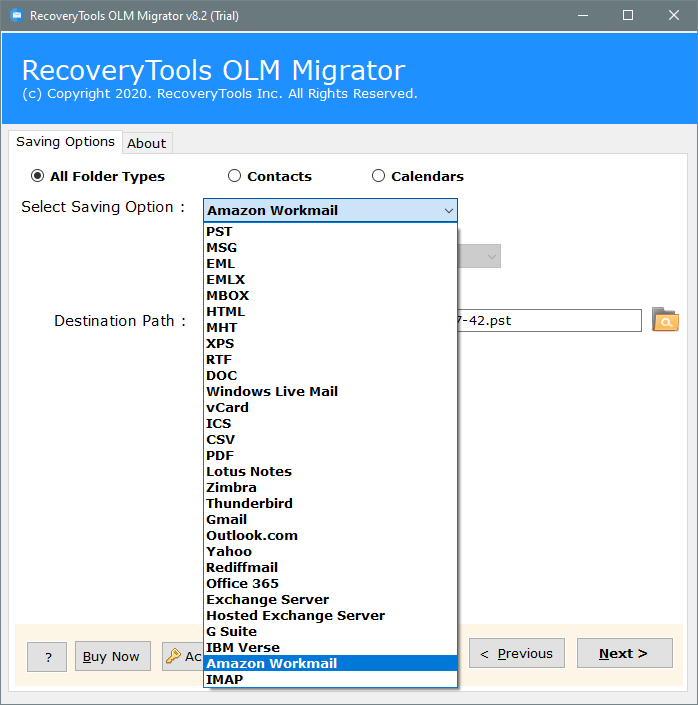Select Thunderbird in the list
The height and width of the screenshot is (705, 698).
pyautogui.click(x=331, y=504)
